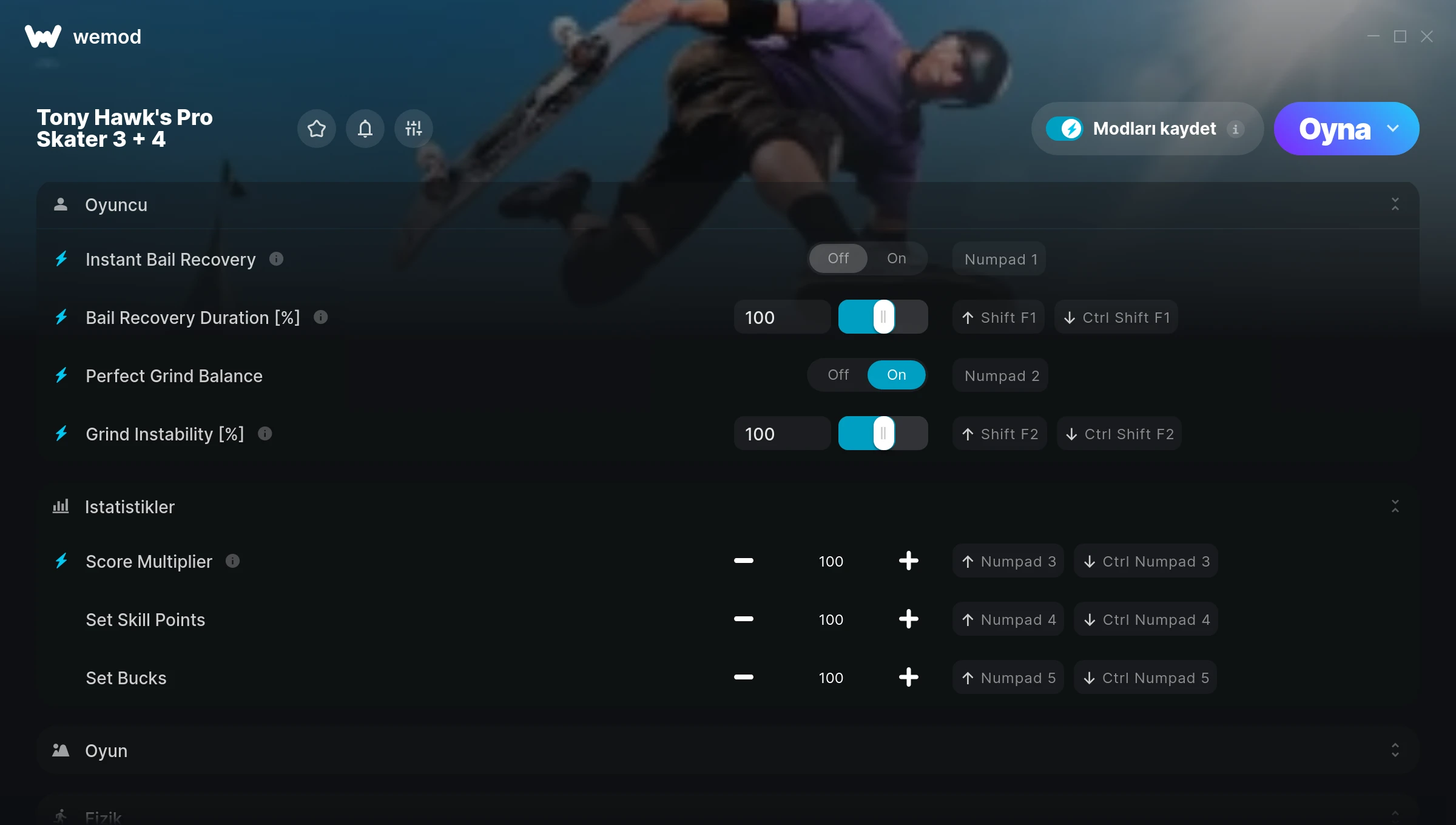1456x825 pixels.
Task: Click the Numpad 1 hotkey button
Action: click(x=999, y=259)
